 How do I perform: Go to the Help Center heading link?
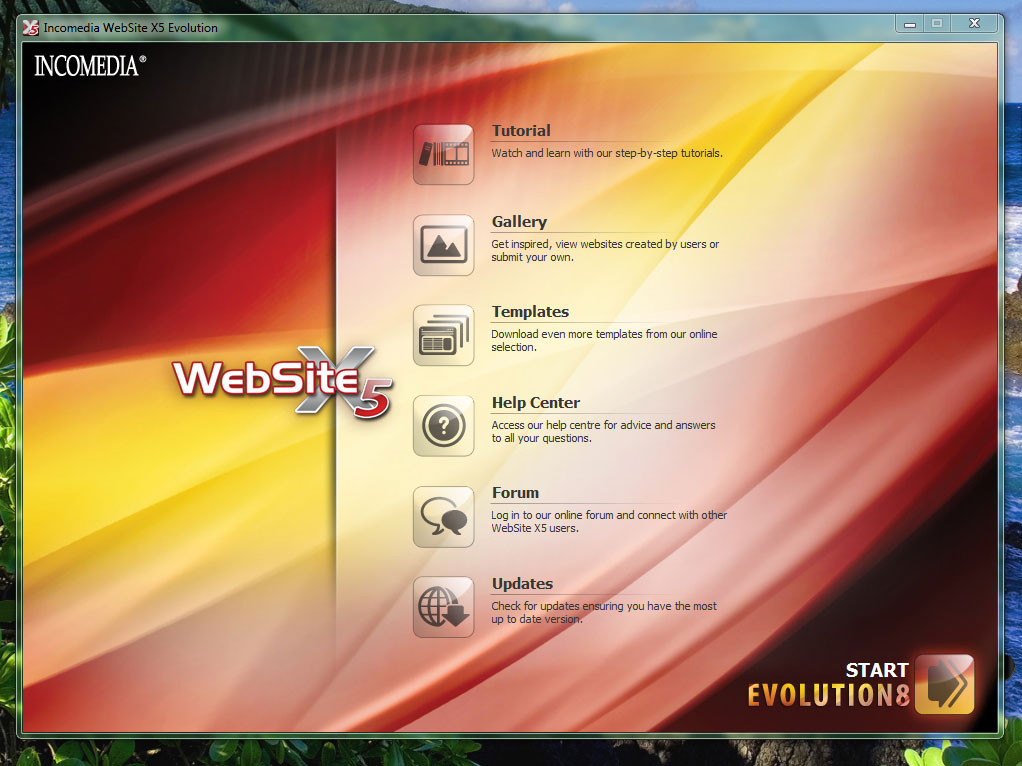coord(535,403)
